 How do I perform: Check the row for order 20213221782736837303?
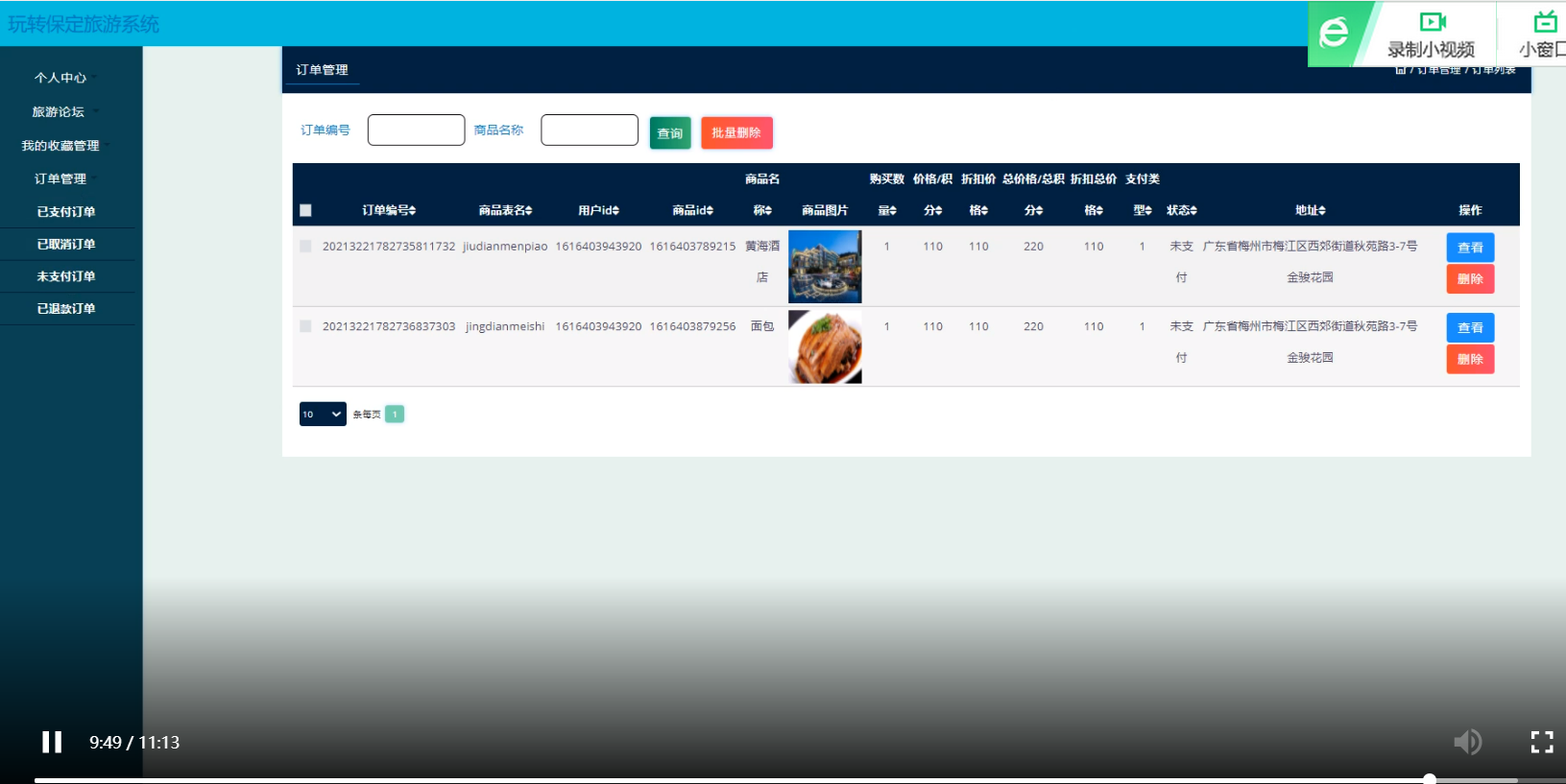click(305, 326)
